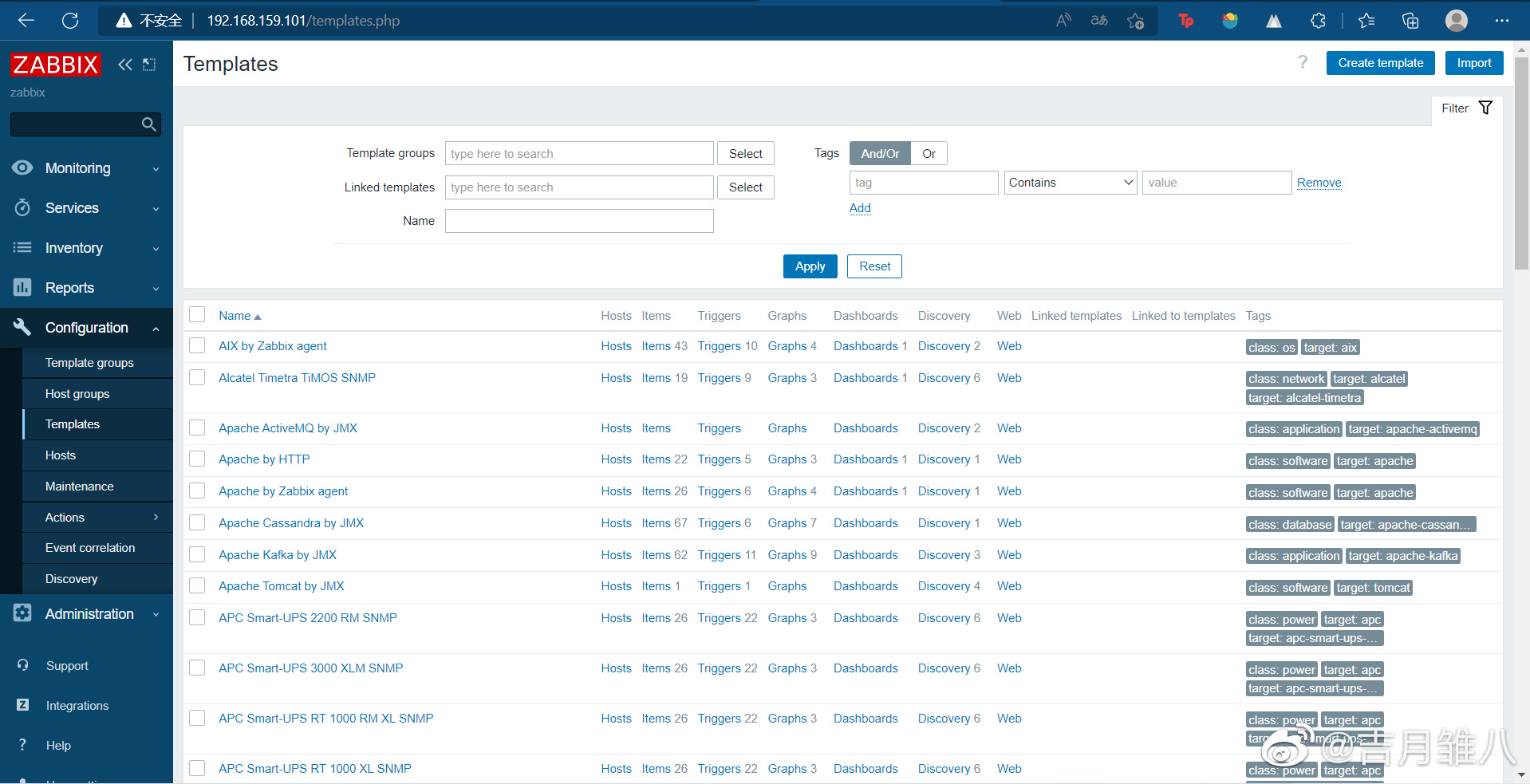
Task: Open browser translate icon
Action: click(x=1099, y=21)
